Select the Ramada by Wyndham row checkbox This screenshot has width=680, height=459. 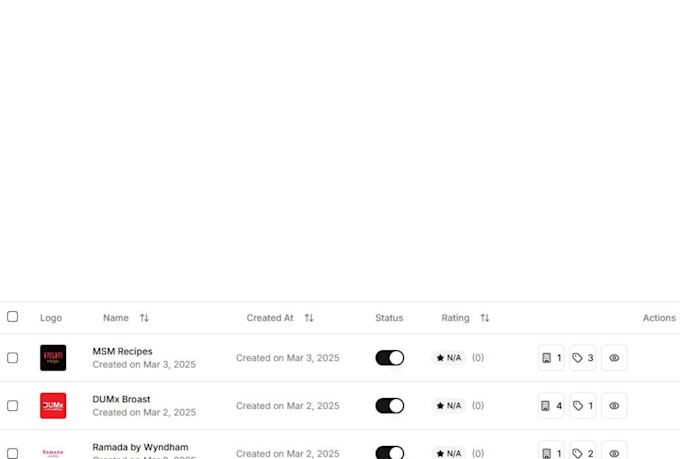tap(13, 453)
